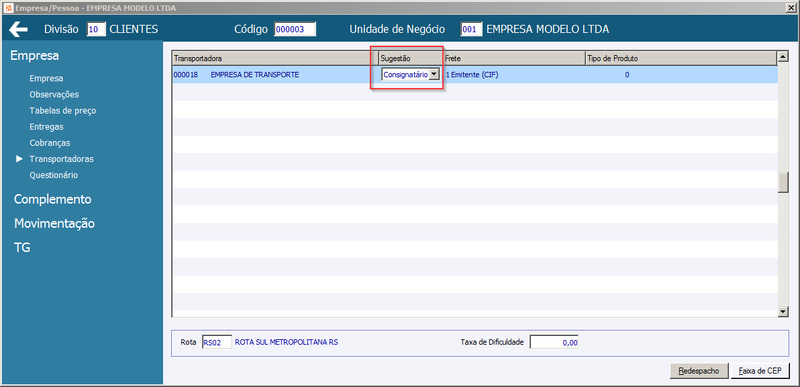Click the Divisão code field
Screen dimensions: 800x387
[96, 30]
